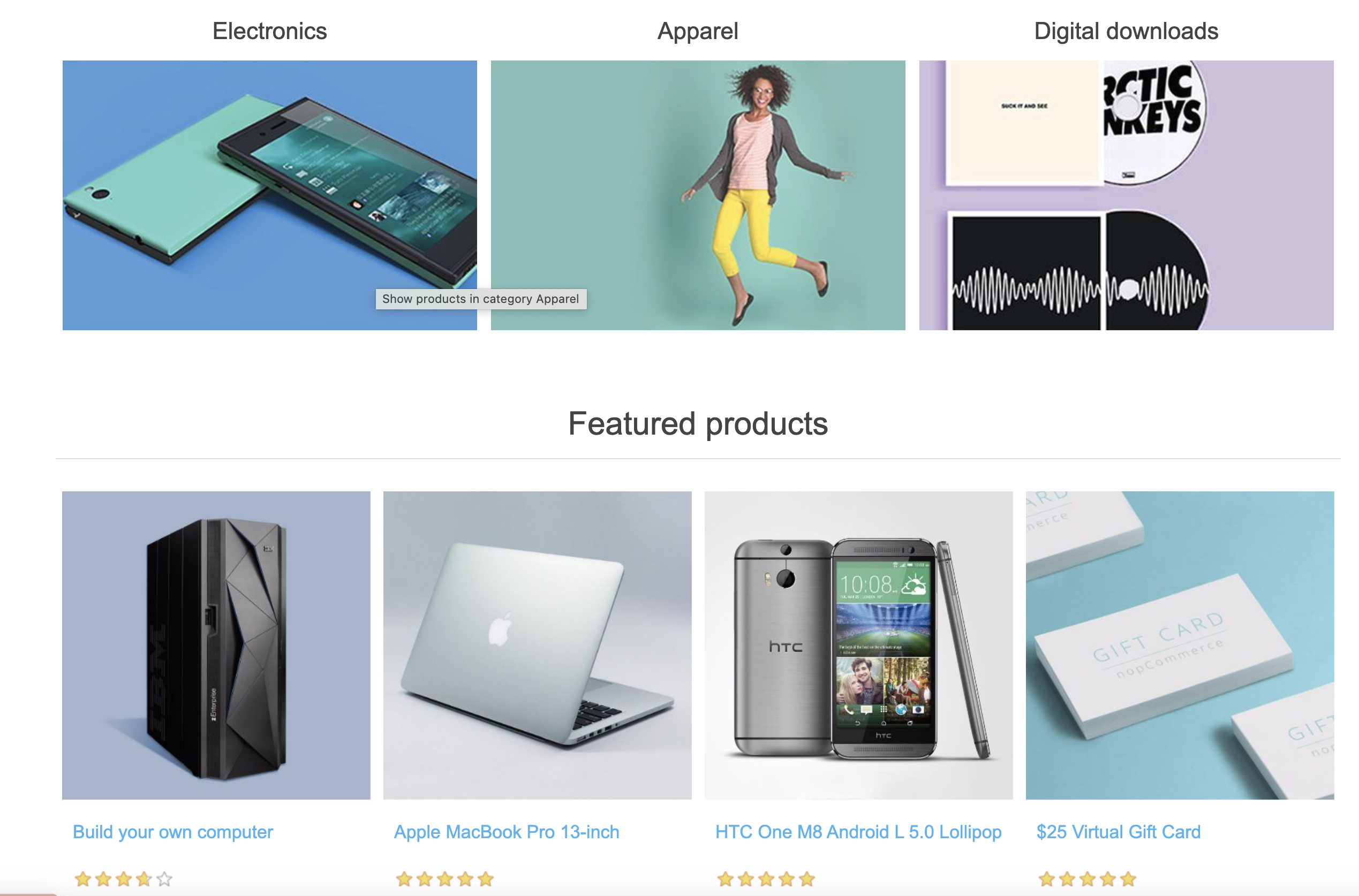The height and width of the screenshot is (896, 1359).
Task: Click the Build your own computer title link
Action: click(x=172, y=832)
